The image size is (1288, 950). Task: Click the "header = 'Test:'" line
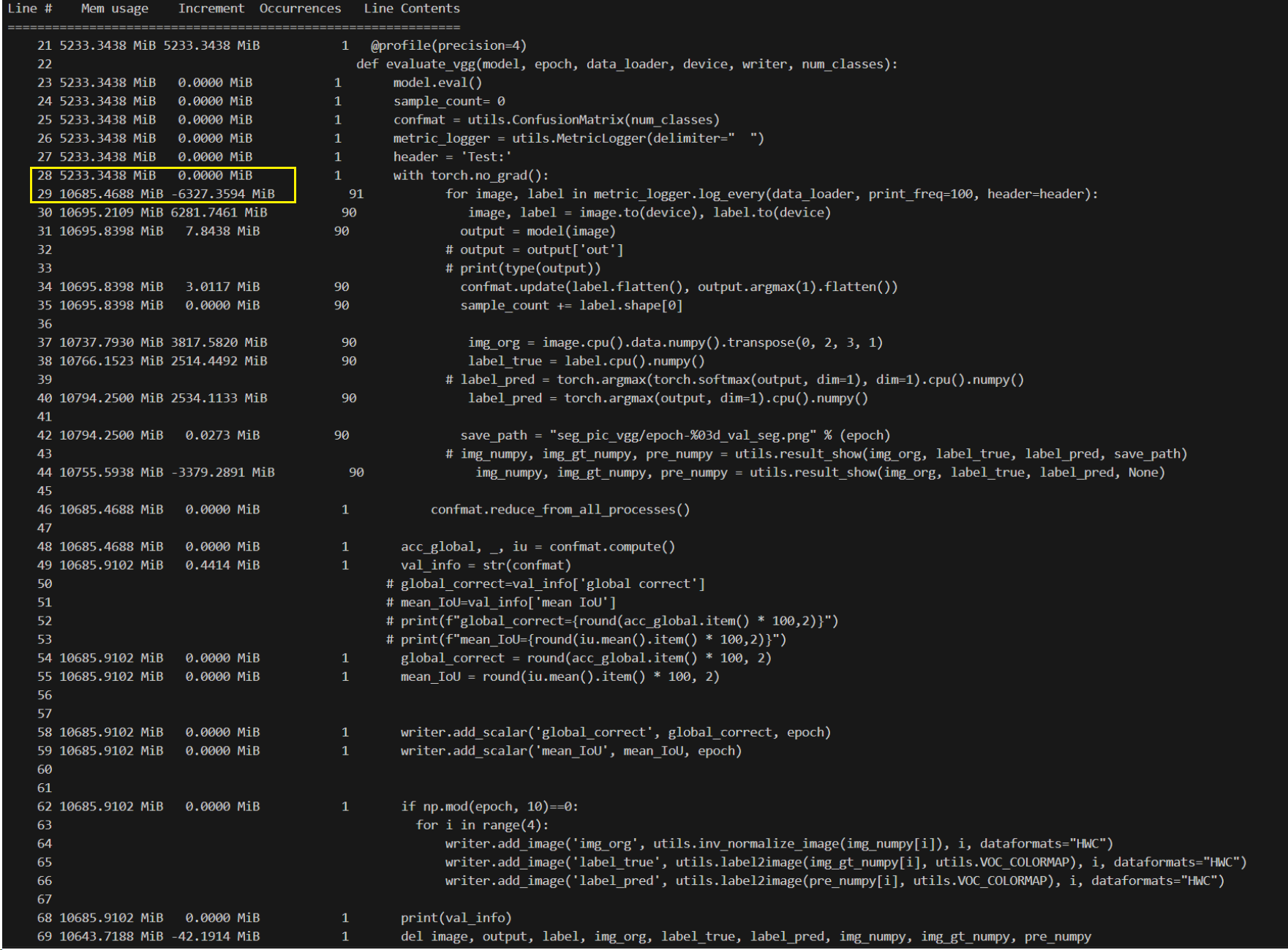tap(453, 157)
